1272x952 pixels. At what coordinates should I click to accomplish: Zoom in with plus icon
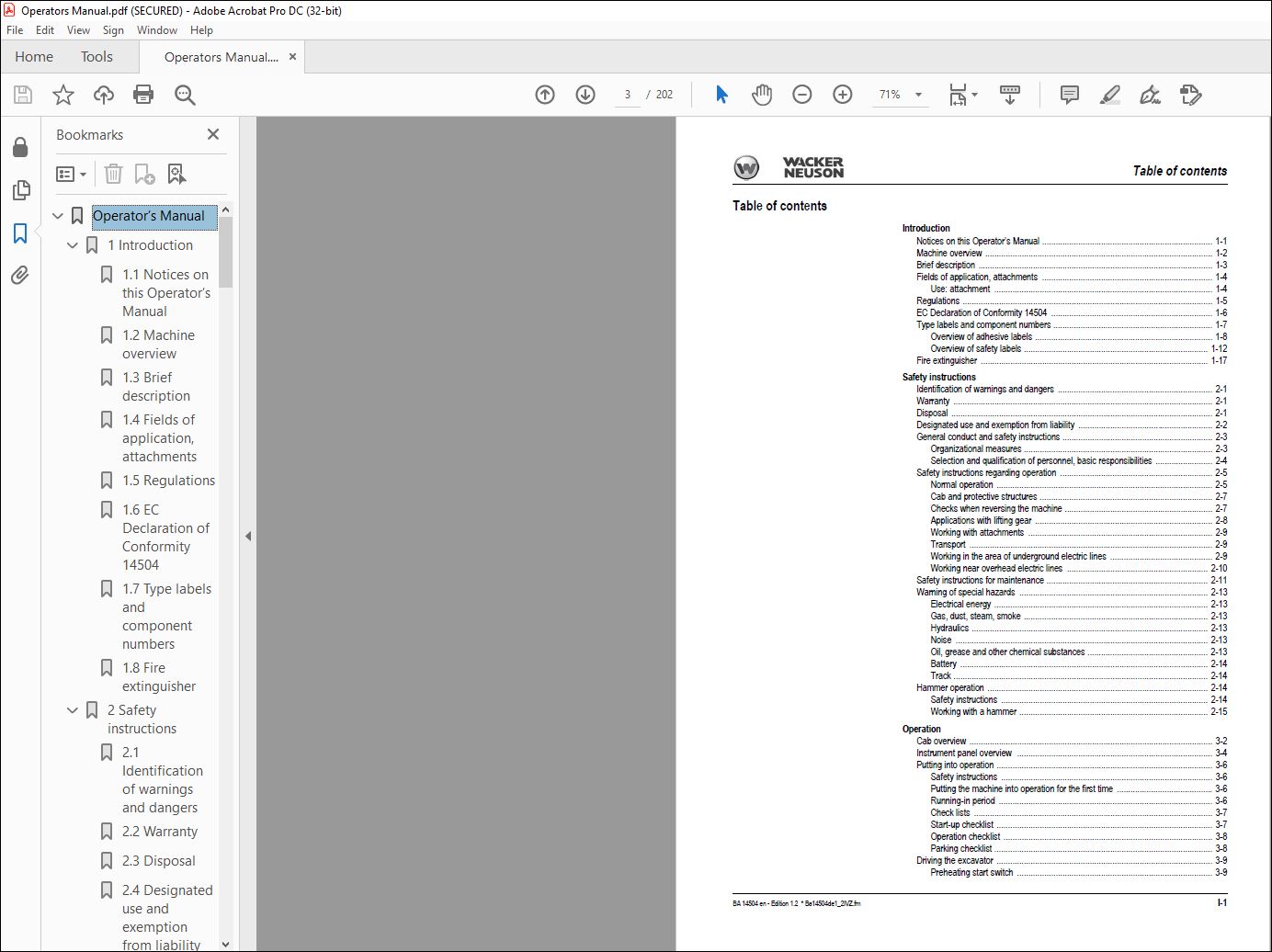[x=843, y=95]
